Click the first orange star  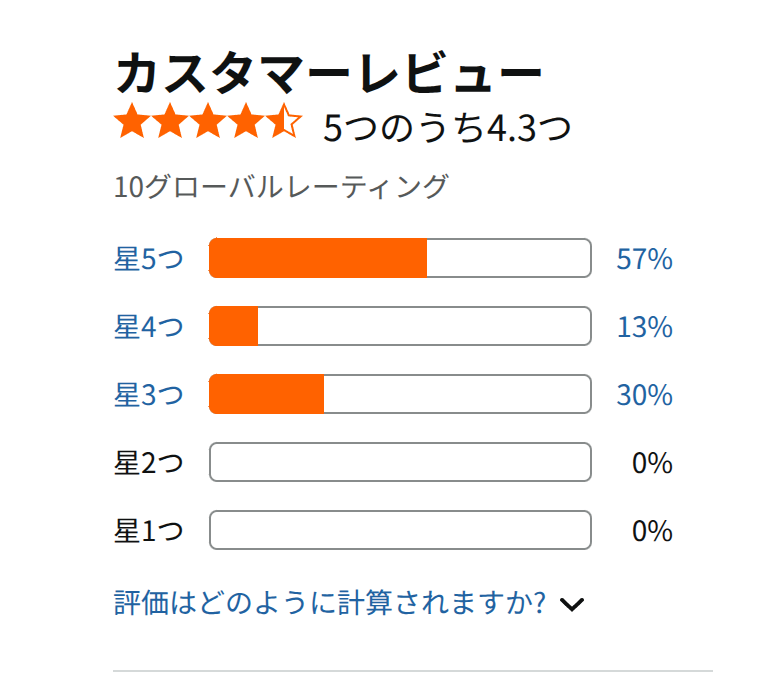point(132,121)
